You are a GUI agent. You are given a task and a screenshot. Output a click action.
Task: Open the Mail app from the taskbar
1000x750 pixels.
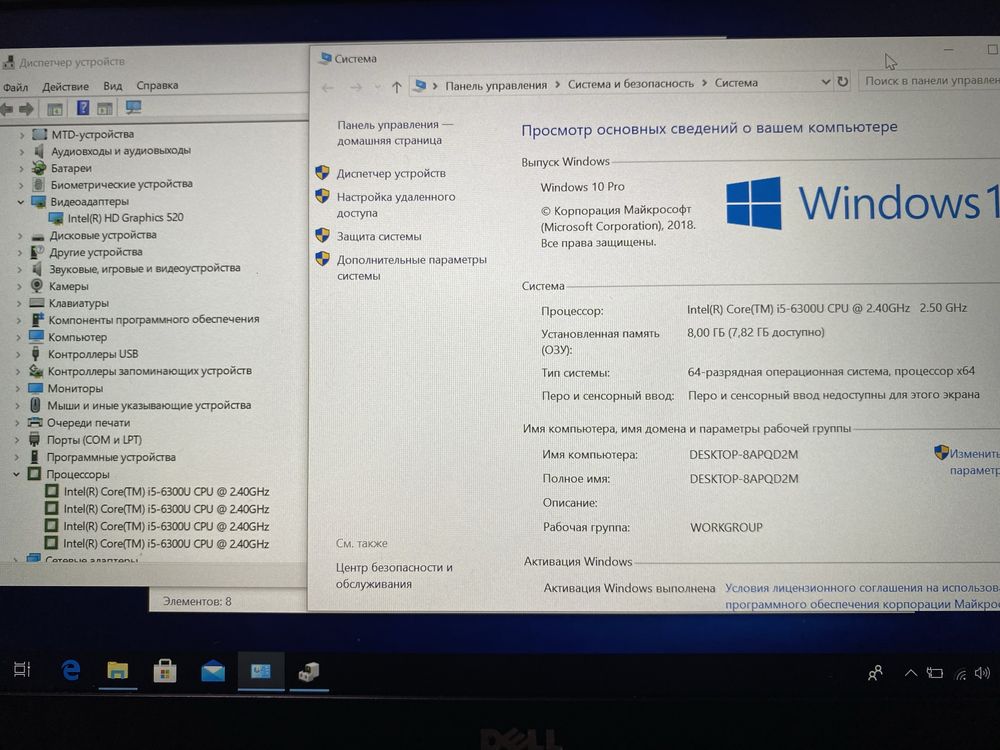[212, 672]
